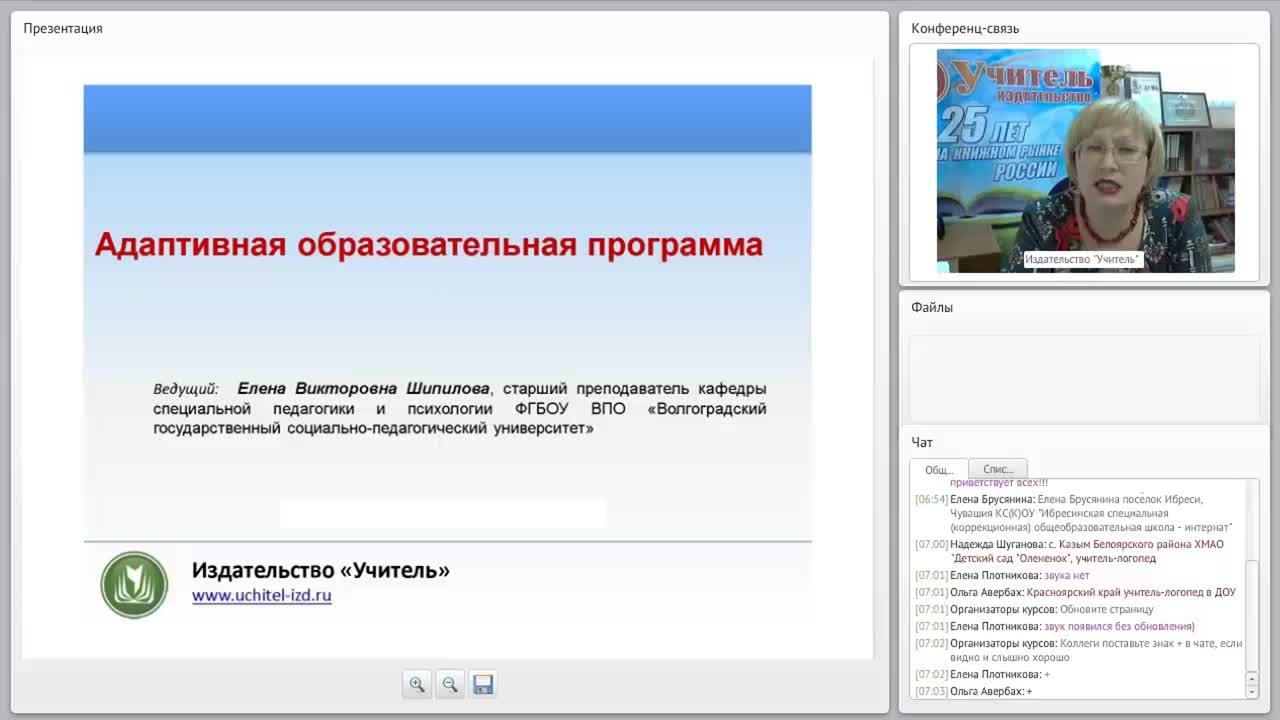Viewport: 1280px width, 720px height.
Task: Click the slide title Адаптивная образовательная программа
Action: tap(429, 245)
